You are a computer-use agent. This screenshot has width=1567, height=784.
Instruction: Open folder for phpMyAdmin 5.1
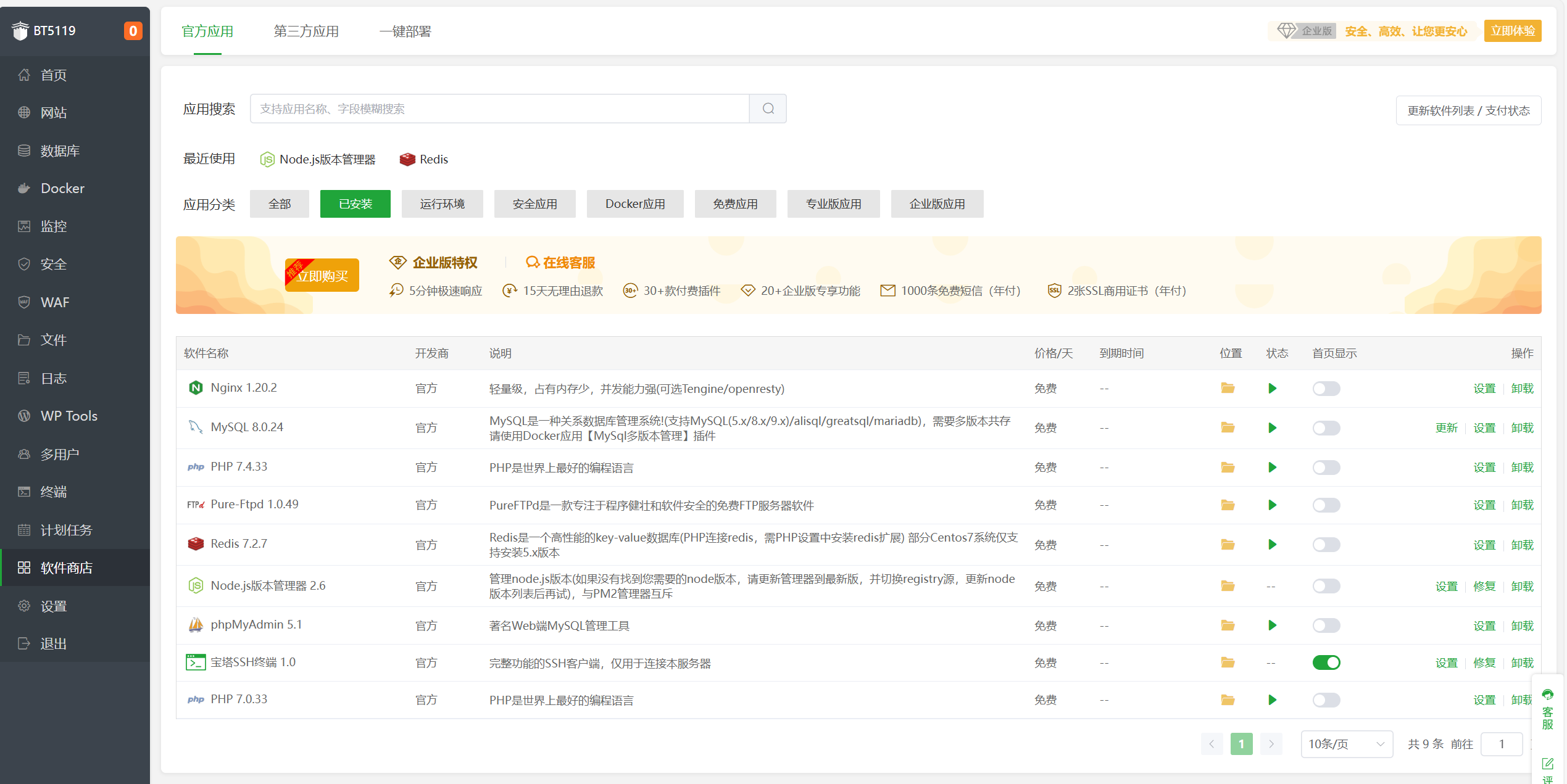(1228, 625)
